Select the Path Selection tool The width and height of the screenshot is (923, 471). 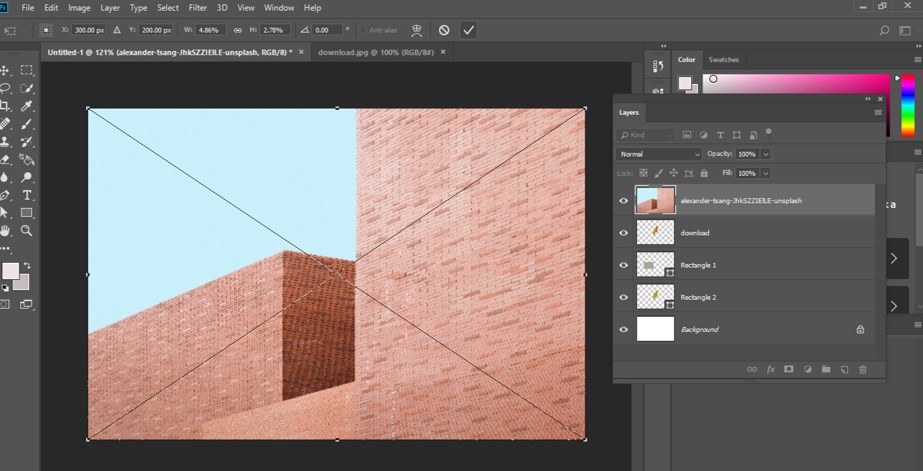5,213
